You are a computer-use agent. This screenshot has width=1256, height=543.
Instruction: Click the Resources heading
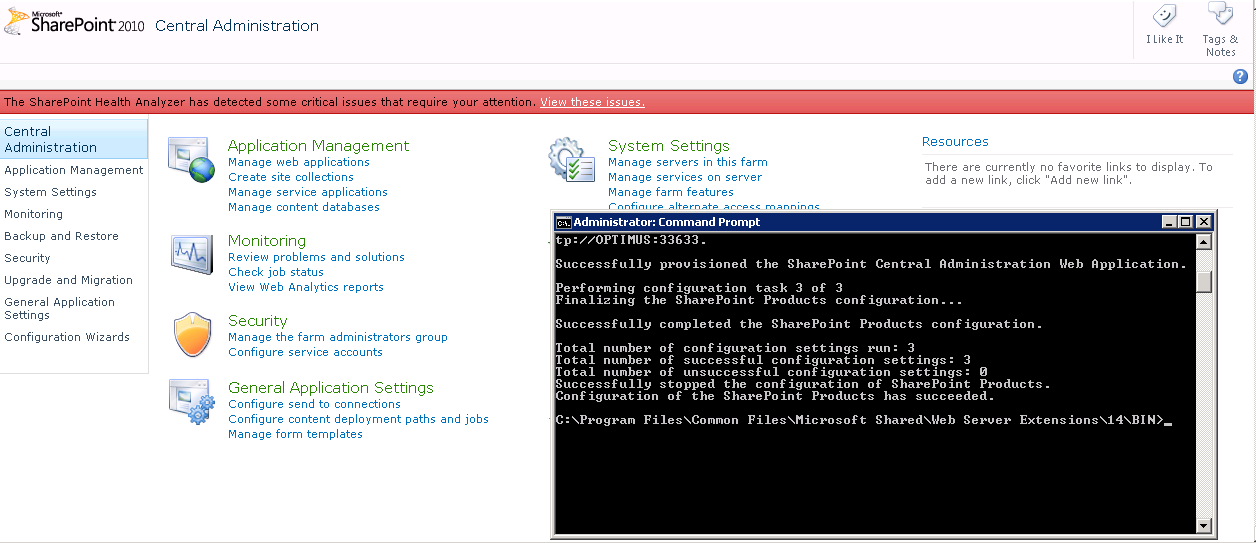pos(955,142)
